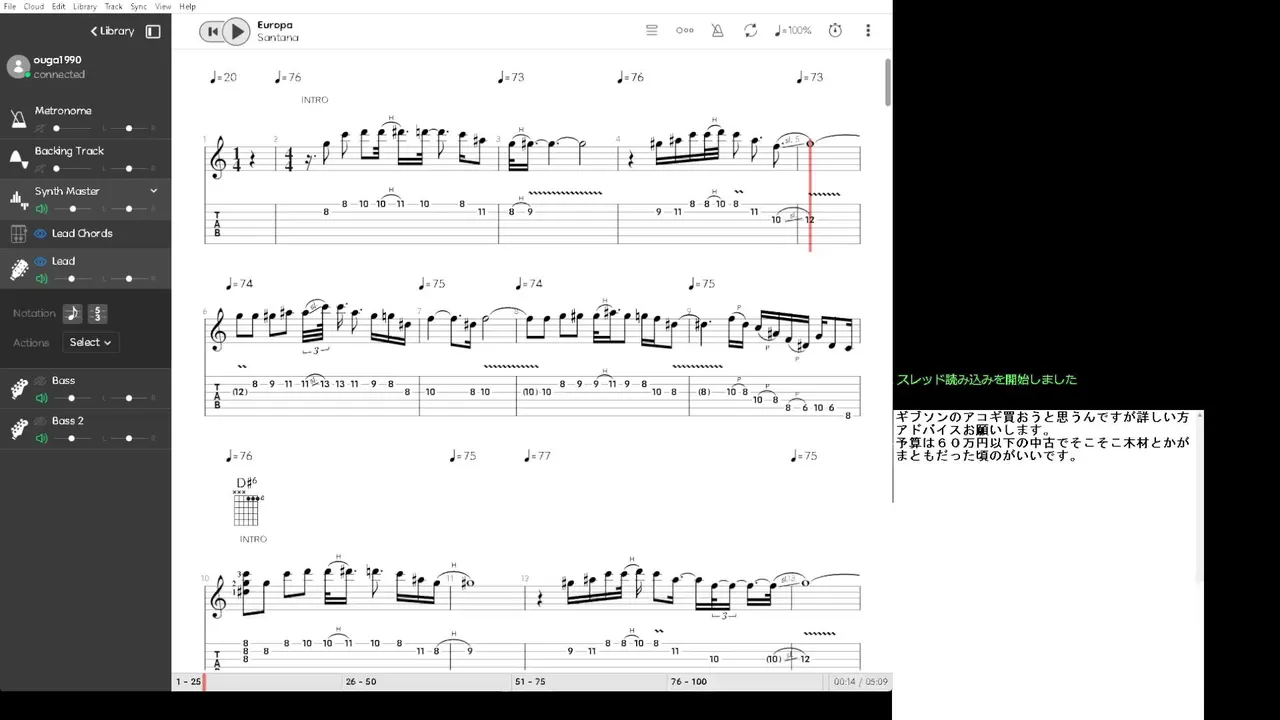Click the three-circles count-in icon in toolbar
This screenshot has height=720, width=1280.
tap(685, 31)
